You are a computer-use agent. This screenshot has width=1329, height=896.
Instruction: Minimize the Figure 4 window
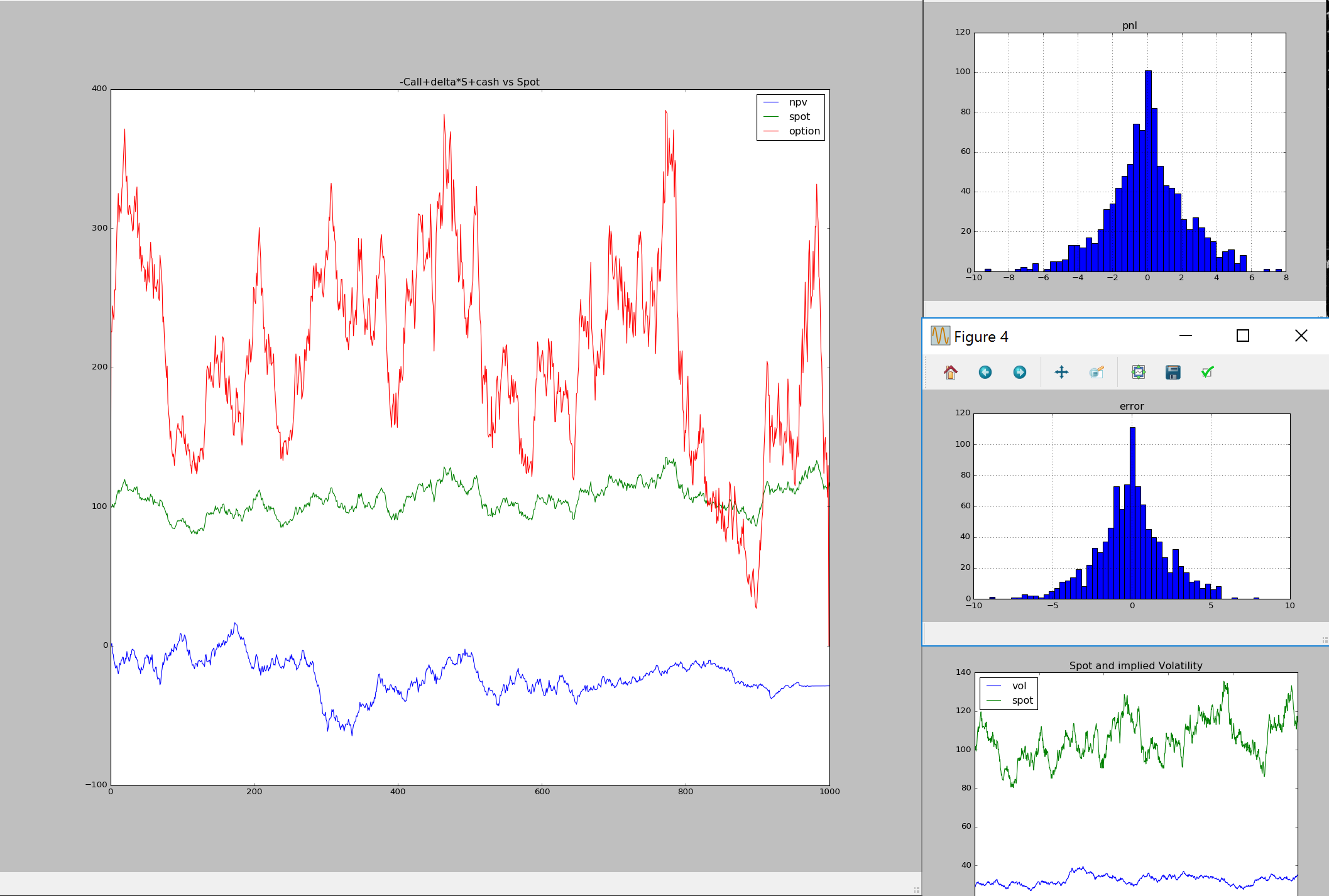(x=1186, y=336)
